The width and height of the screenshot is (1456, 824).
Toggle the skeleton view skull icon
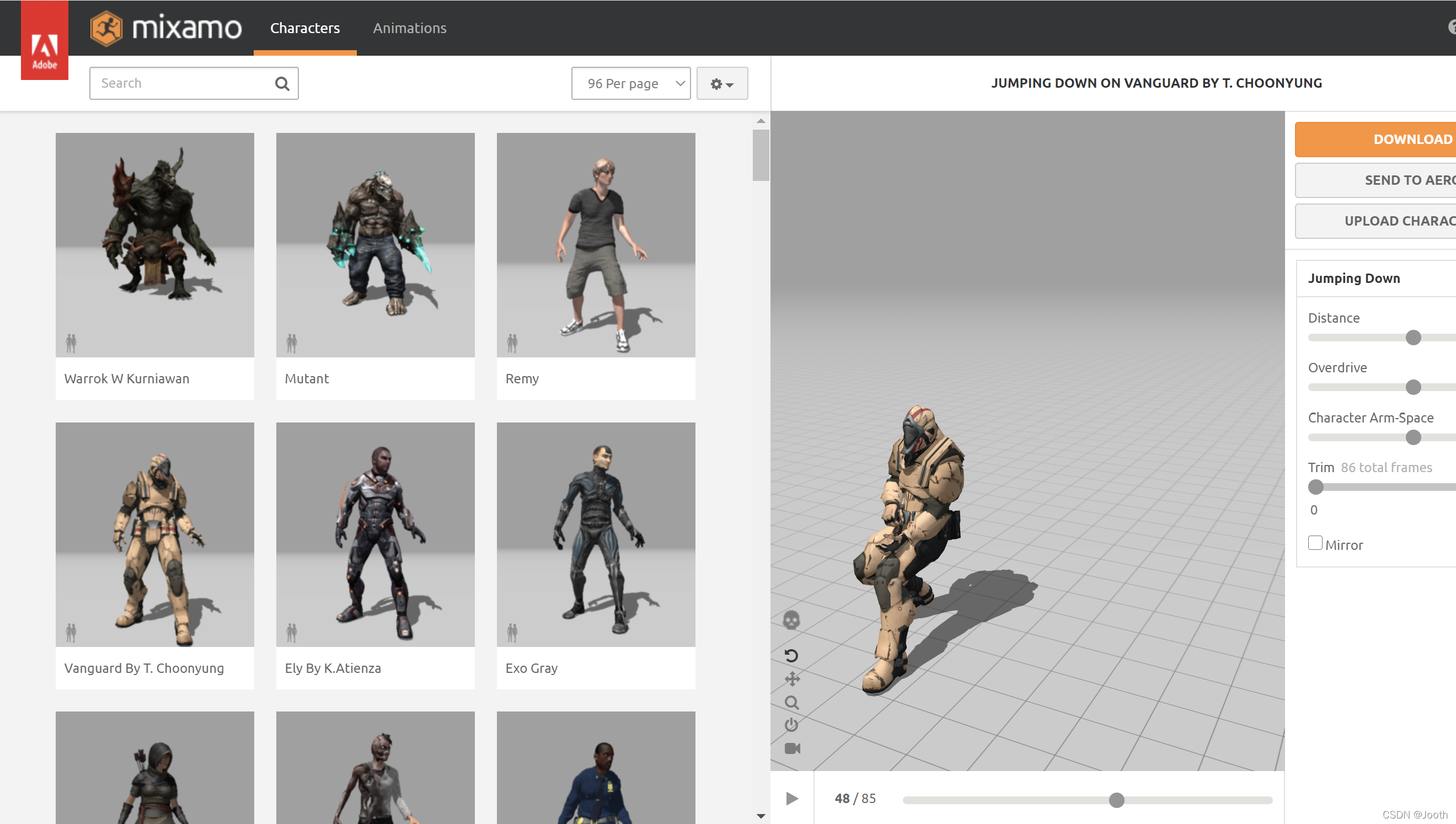[791, 620]
